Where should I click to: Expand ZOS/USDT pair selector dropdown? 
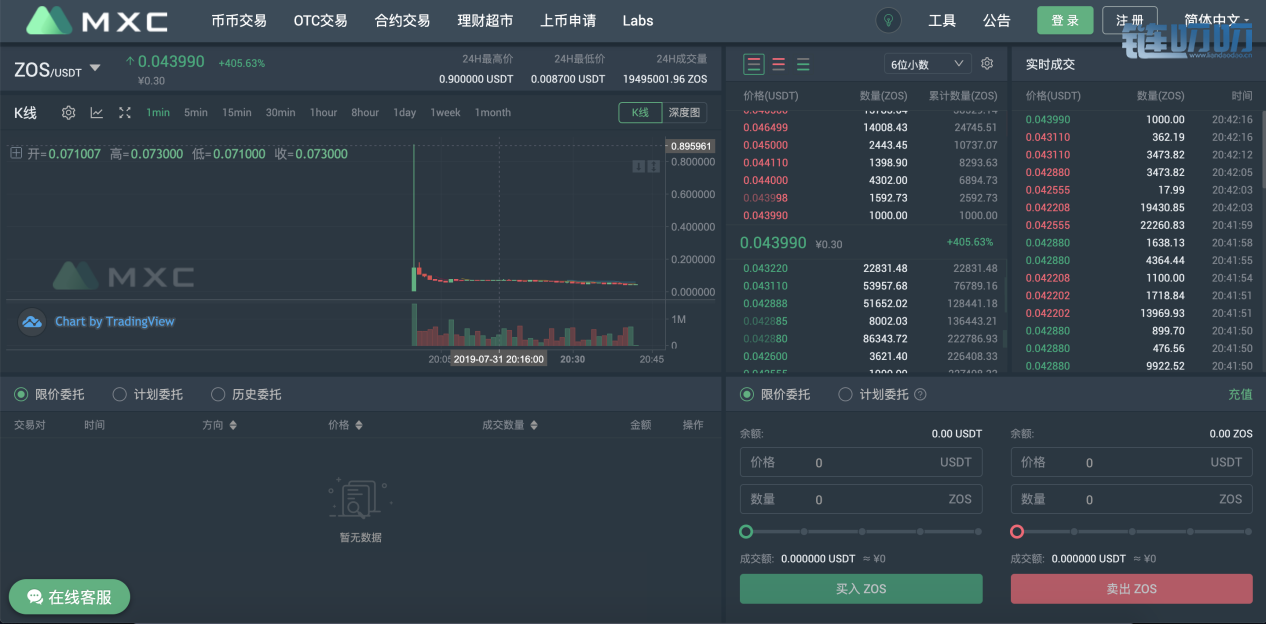click(95, 68)
